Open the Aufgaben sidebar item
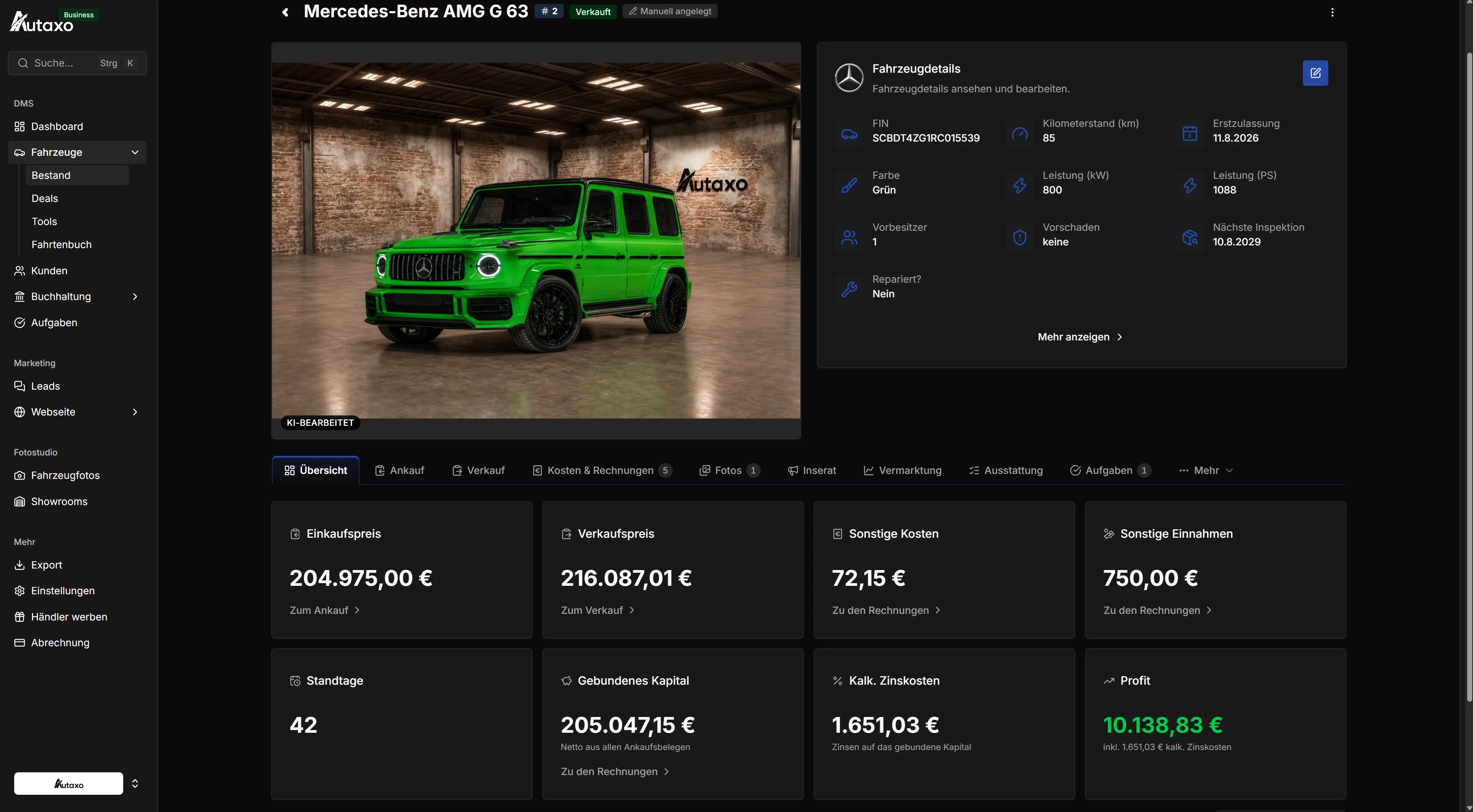Image resolution: width=1473 pixels, height=812 pixels. (x=77, y=323)
